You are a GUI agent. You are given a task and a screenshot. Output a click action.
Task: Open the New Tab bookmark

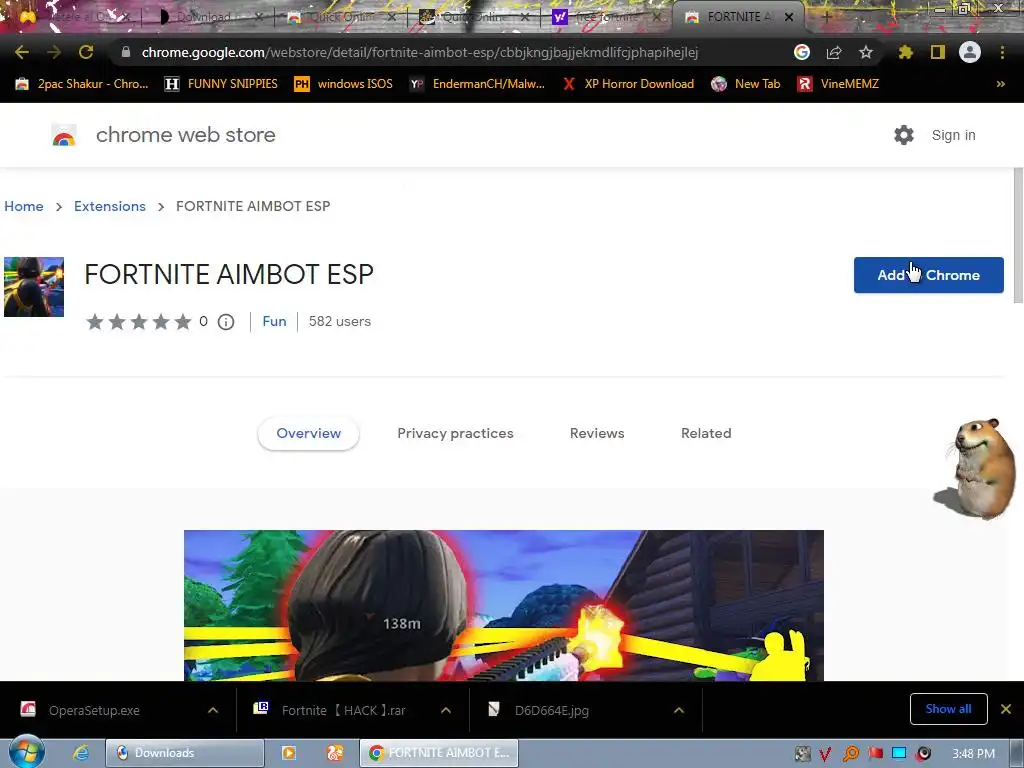746,84
